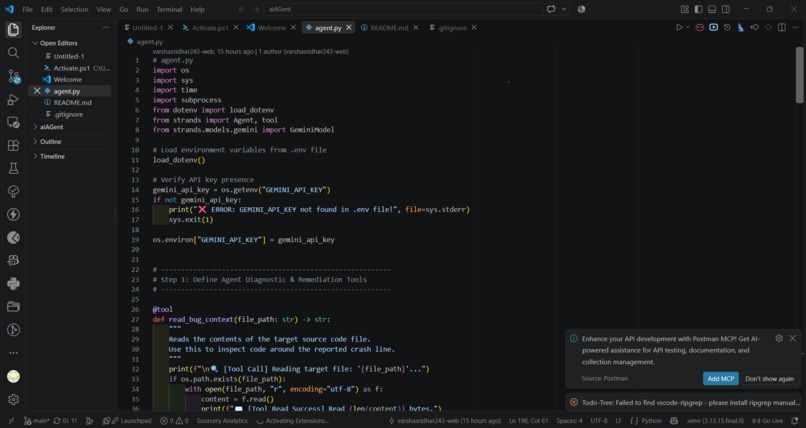Screen dimensions: 806x428
Task: Open the Search view in activity bar
Action: point(13,53)
